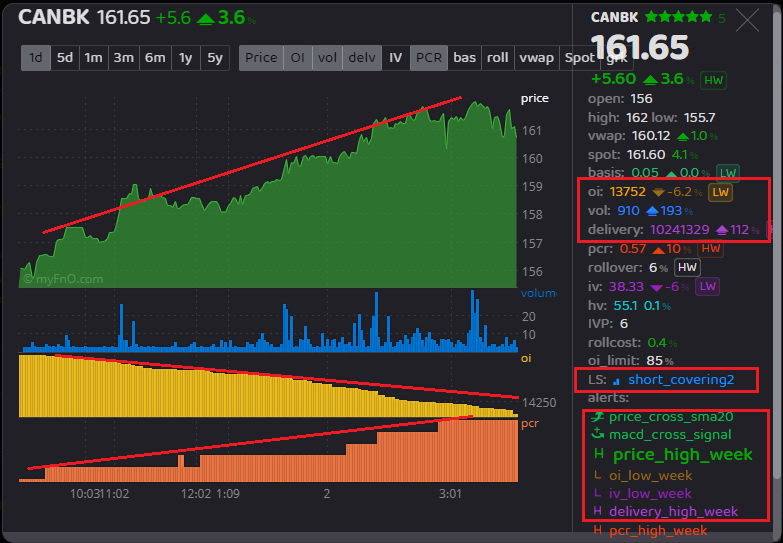
Task: Toggle the Price chart series
Action: pos(261,58)
